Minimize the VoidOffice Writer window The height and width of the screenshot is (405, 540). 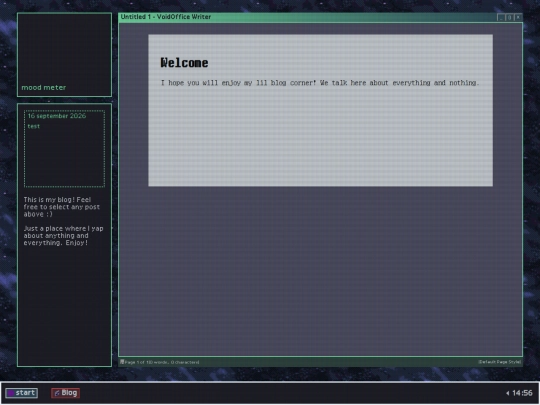pyautogui.click(x=501, y=17)
